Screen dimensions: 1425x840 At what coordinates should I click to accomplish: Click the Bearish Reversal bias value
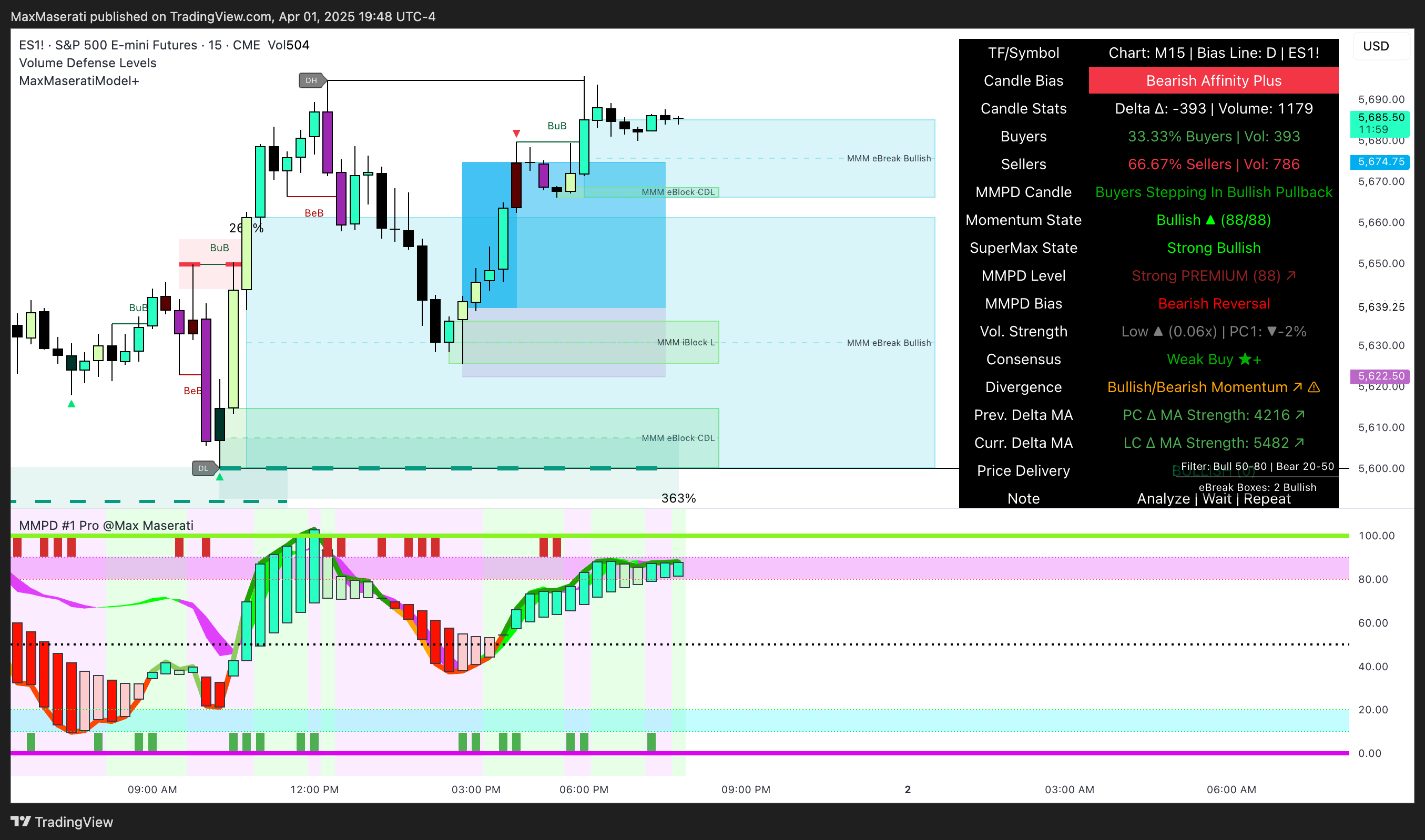[1214, 303]
